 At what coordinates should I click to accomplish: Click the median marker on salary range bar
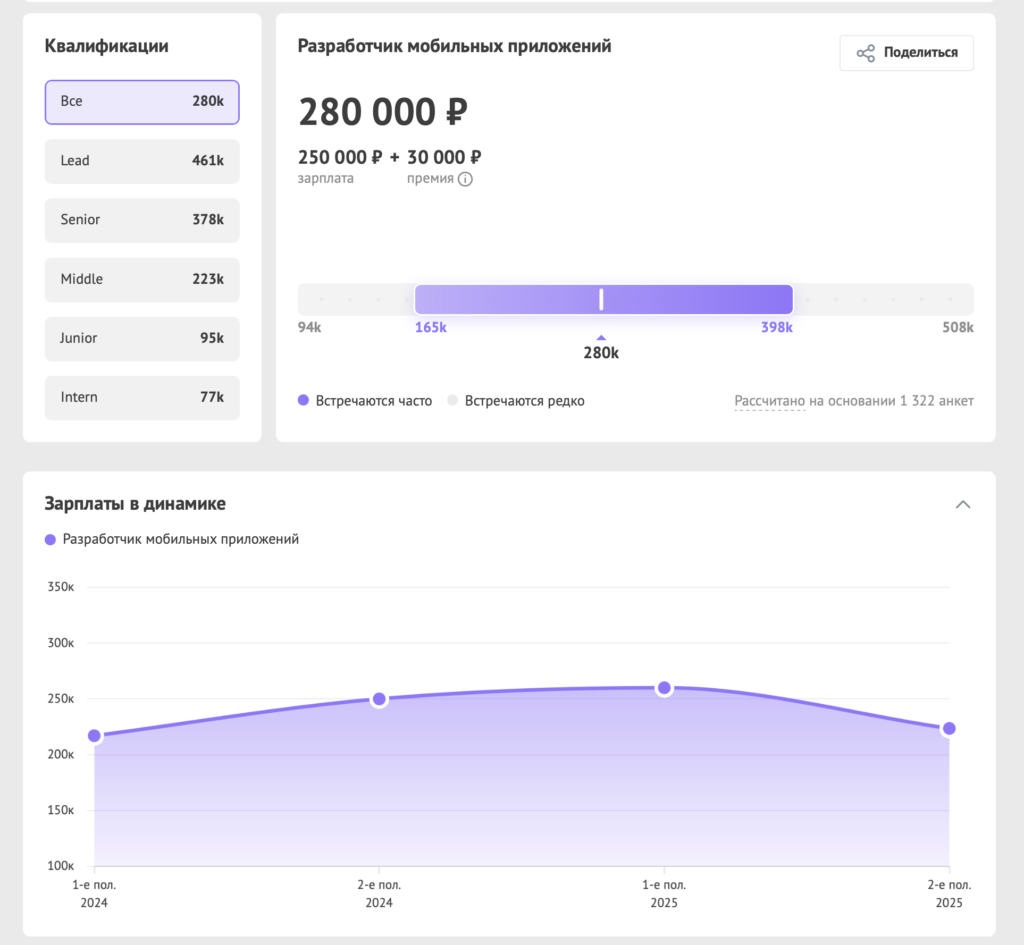point(601,299)
